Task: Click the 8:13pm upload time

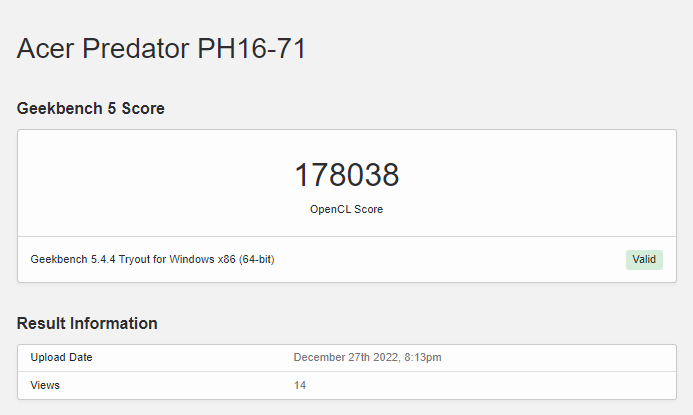Action: tap(422, 357)
